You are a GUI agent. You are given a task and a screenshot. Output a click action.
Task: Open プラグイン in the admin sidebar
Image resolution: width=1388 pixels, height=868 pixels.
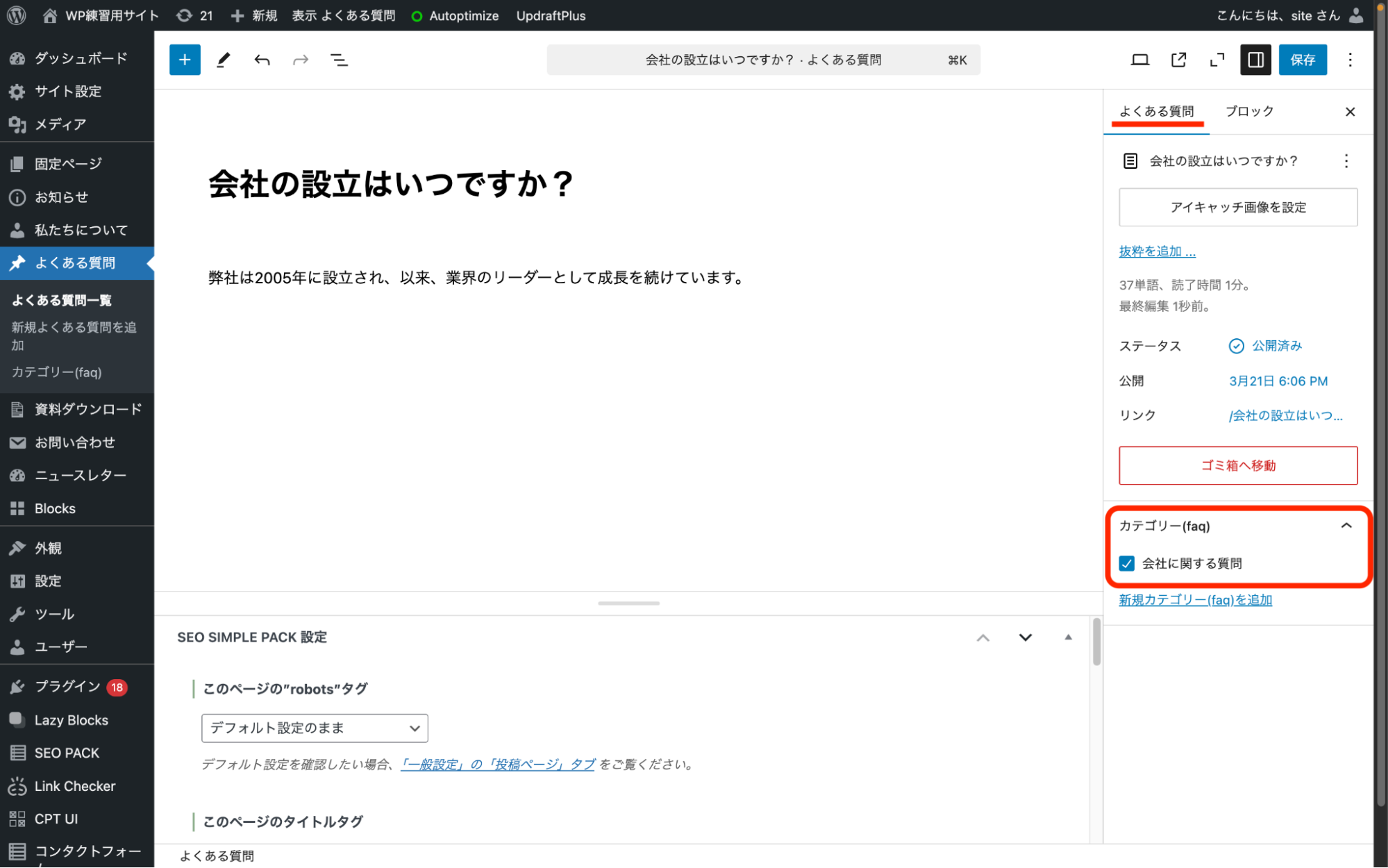[x=67, y=687]
